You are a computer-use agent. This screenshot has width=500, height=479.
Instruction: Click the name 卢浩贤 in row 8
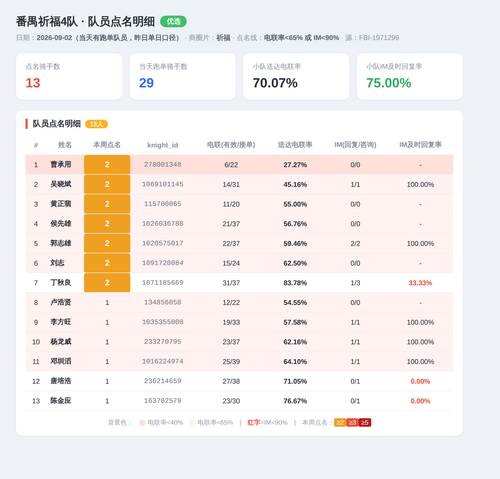[61, 302]
